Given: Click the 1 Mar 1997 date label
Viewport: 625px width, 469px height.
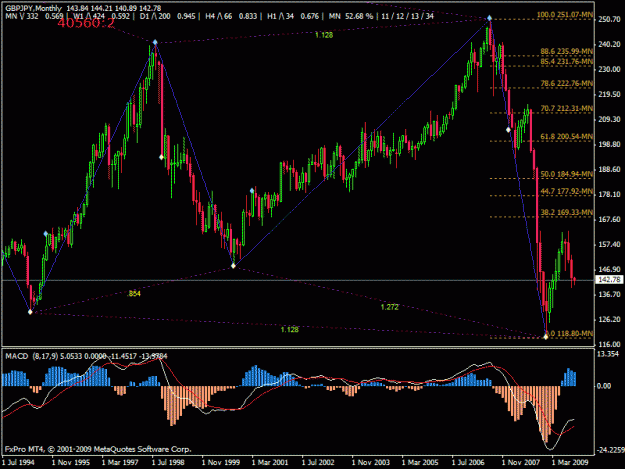Looking at the screenshot, I should [x=120, y=462].
